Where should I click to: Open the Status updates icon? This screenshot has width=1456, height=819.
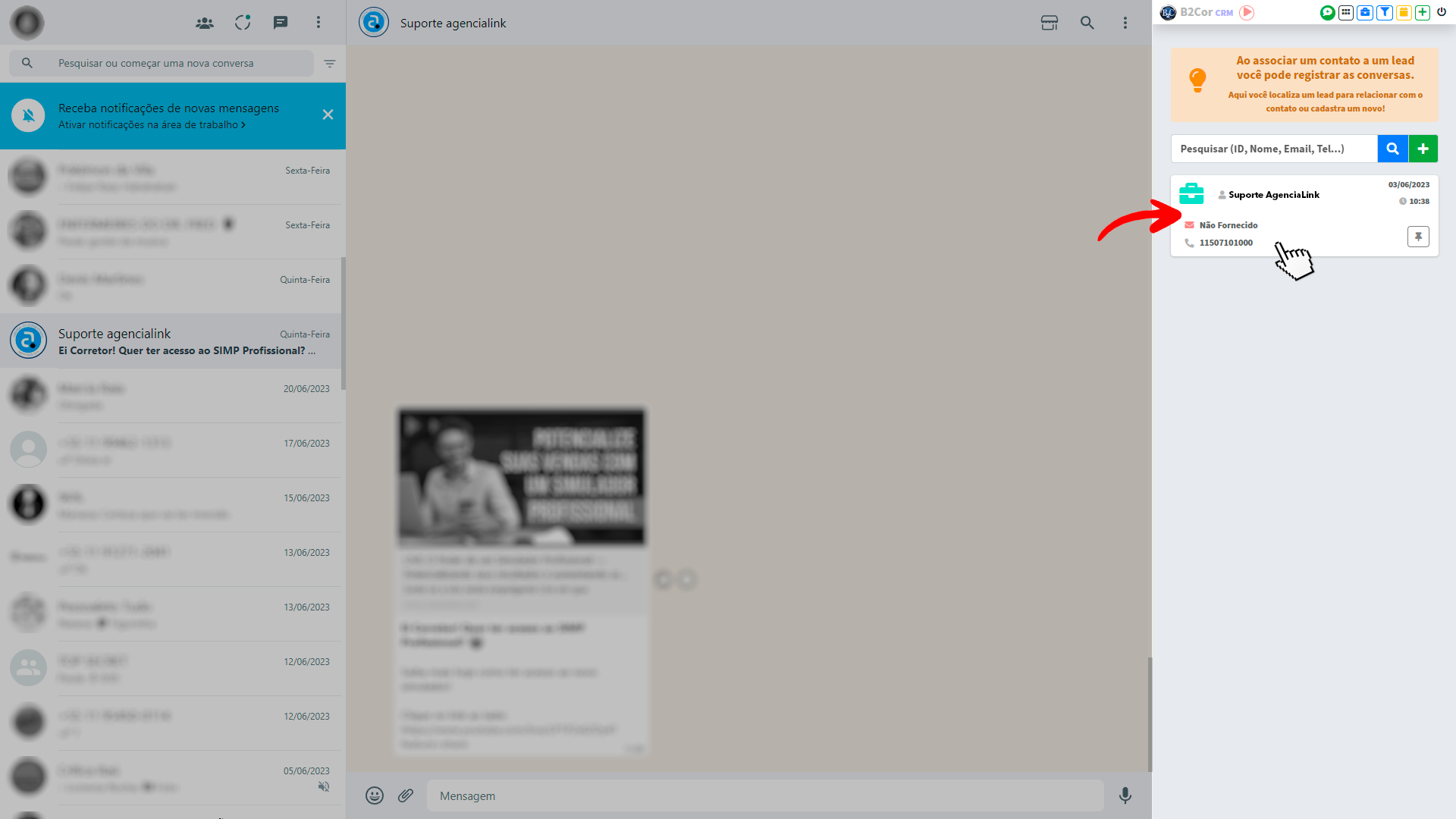tap(243, 23)
